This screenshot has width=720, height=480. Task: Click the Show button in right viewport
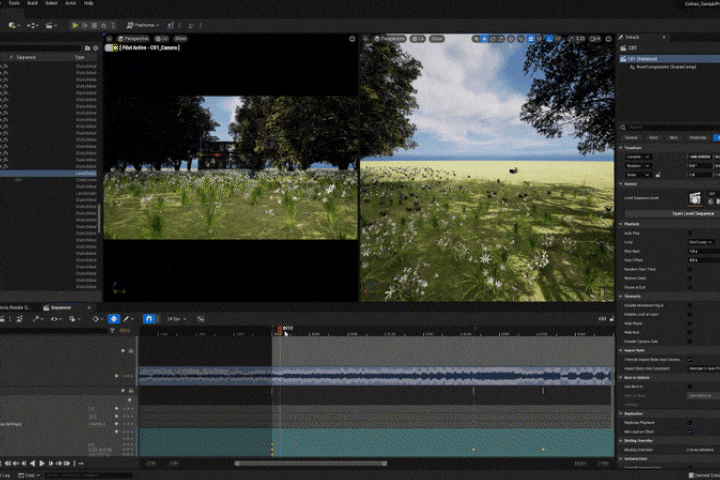437,39
